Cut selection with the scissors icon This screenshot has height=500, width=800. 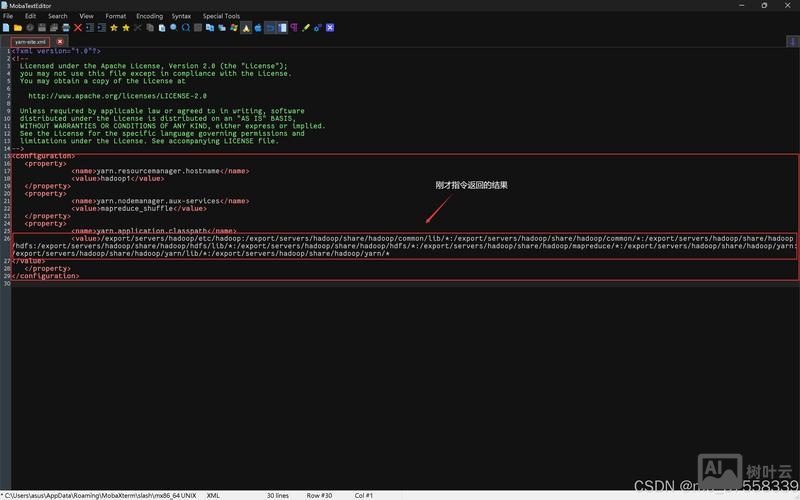[x=138, y=28]
